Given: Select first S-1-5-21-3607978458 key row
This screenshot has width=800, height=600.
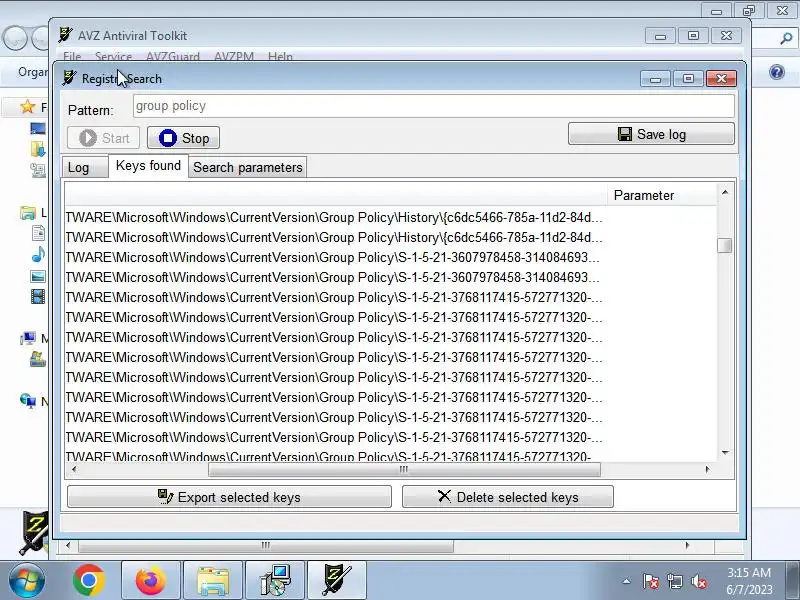Looking at the screenshot, I should pyautogui.click(x=334, y=257).
